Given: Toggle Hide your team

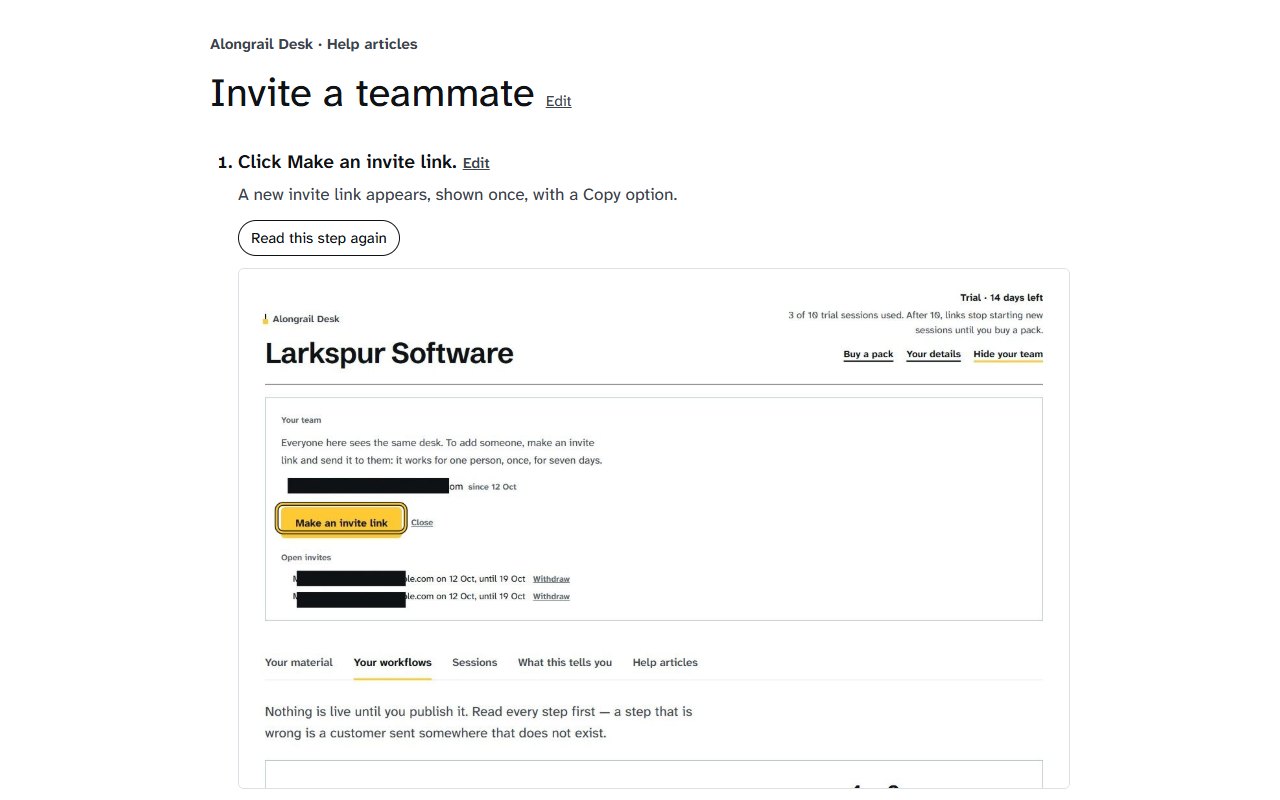Looking at the screenshot, I should (x=1008, y=354).
